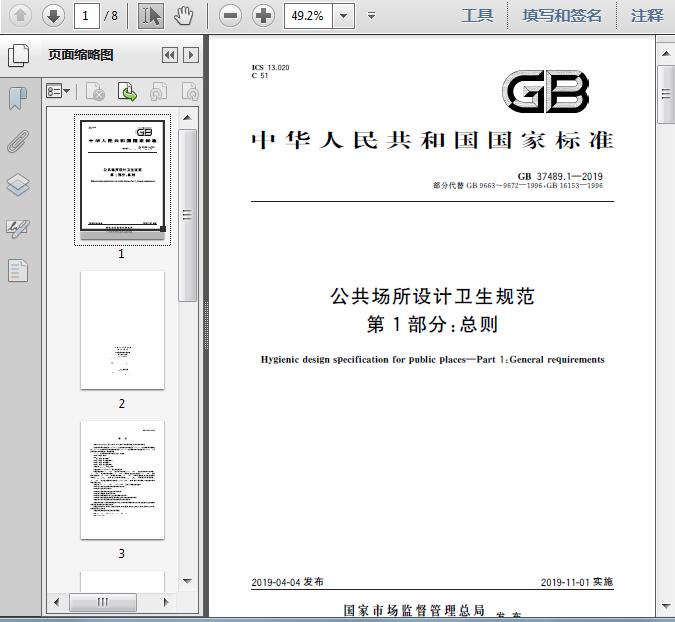
Task: Zoom in with the plus button
Action: (263, 16)
